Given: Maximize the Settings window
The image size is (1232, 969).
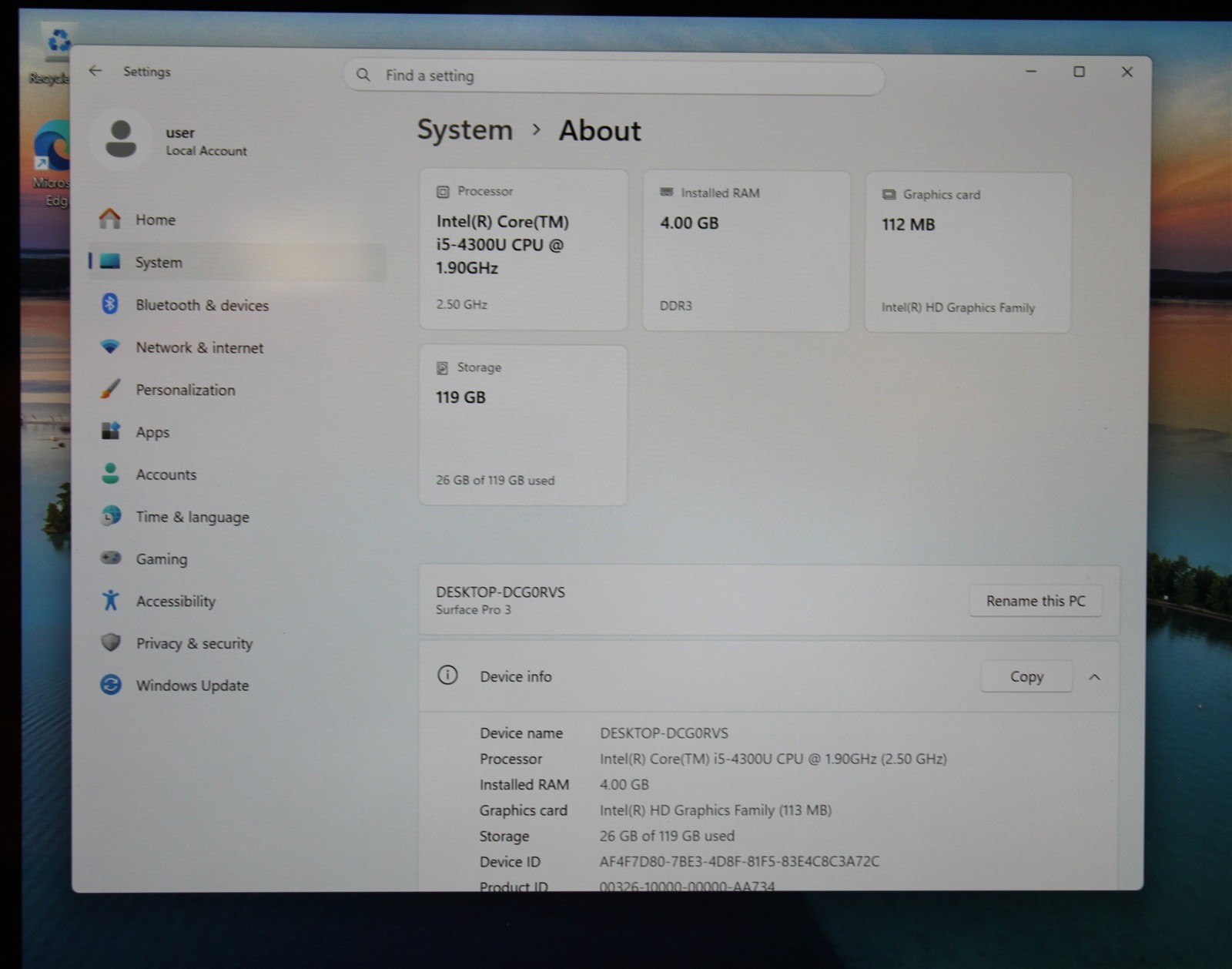Looking at the screenshot, I should (x=1080, y=72).
